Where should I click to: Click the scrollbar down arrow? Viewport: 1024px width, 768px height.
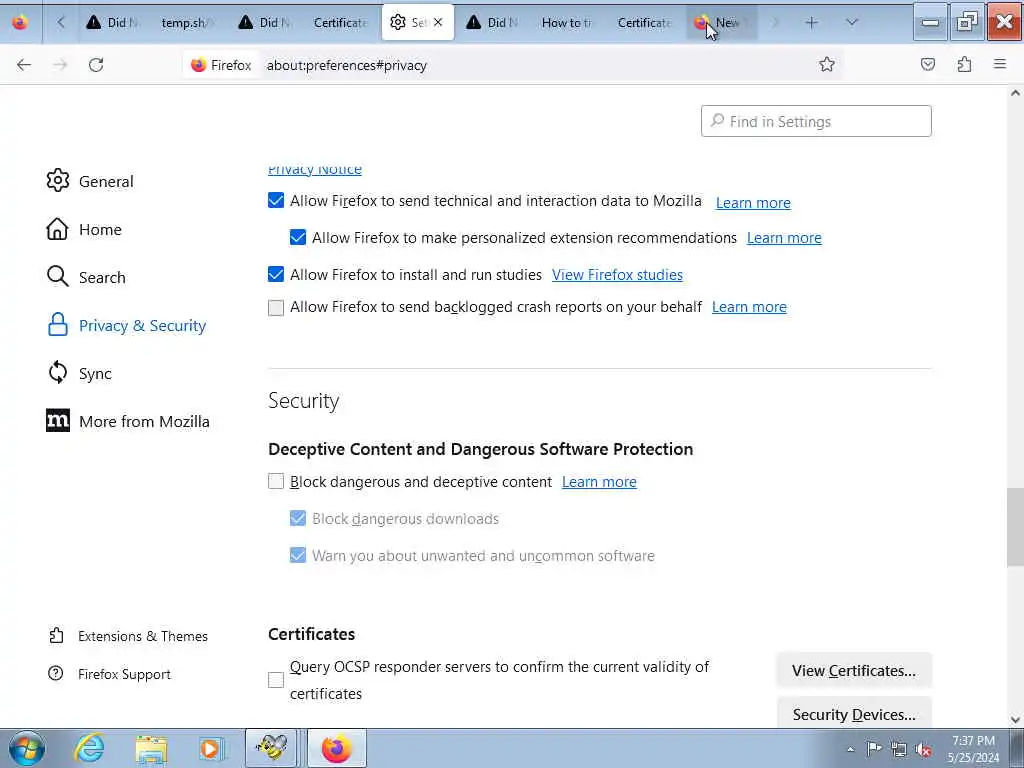pyautogui.click(x=1015, y=719)
